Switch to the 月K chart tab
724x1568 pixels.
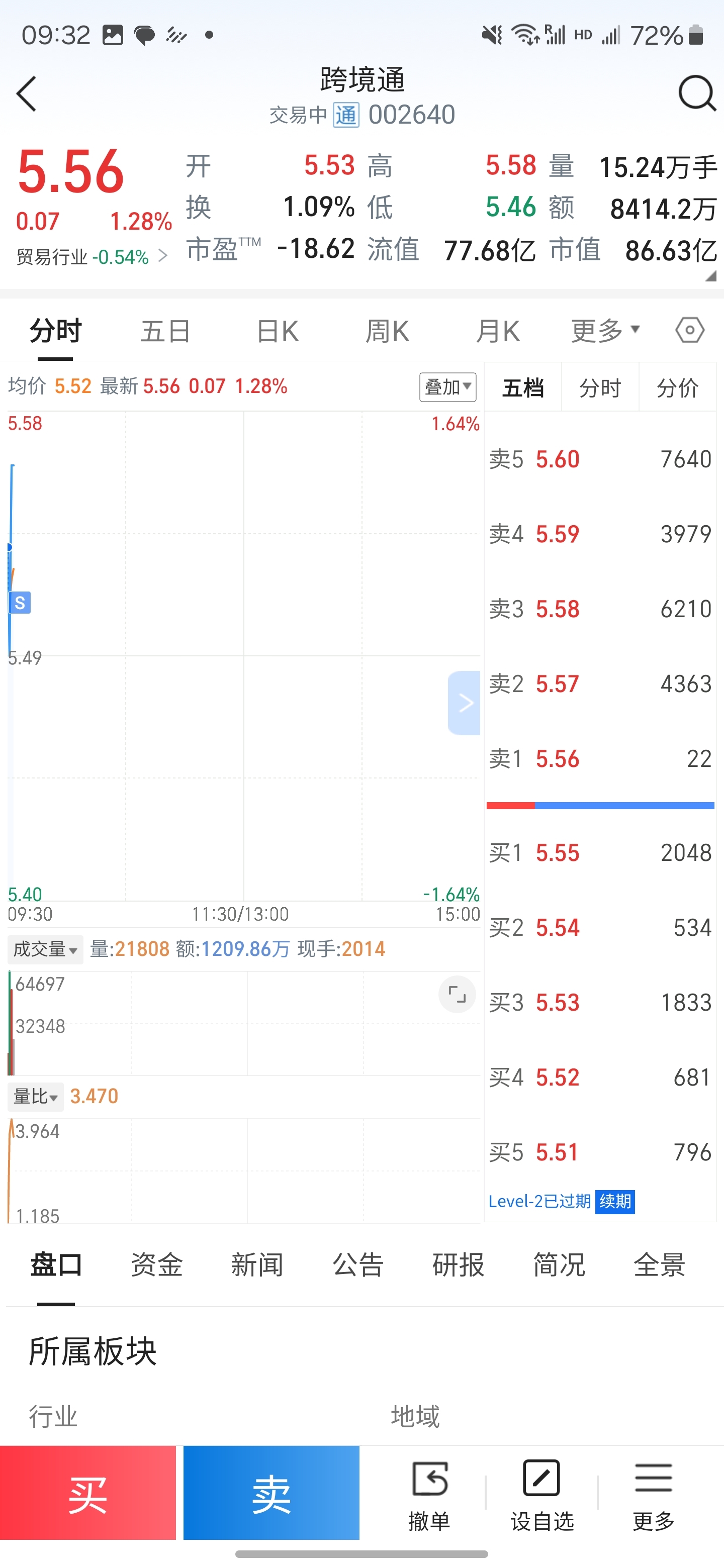point(497,331)
